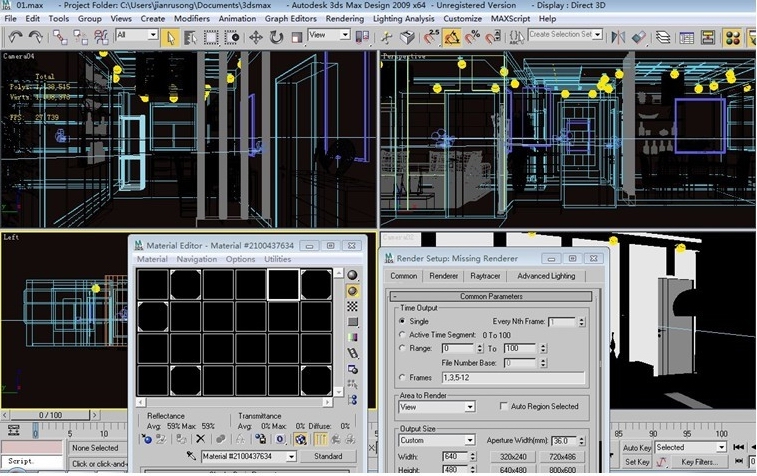The image size is (757, 476).
Task: Click the Set Key button
Action: coord(637,462)
